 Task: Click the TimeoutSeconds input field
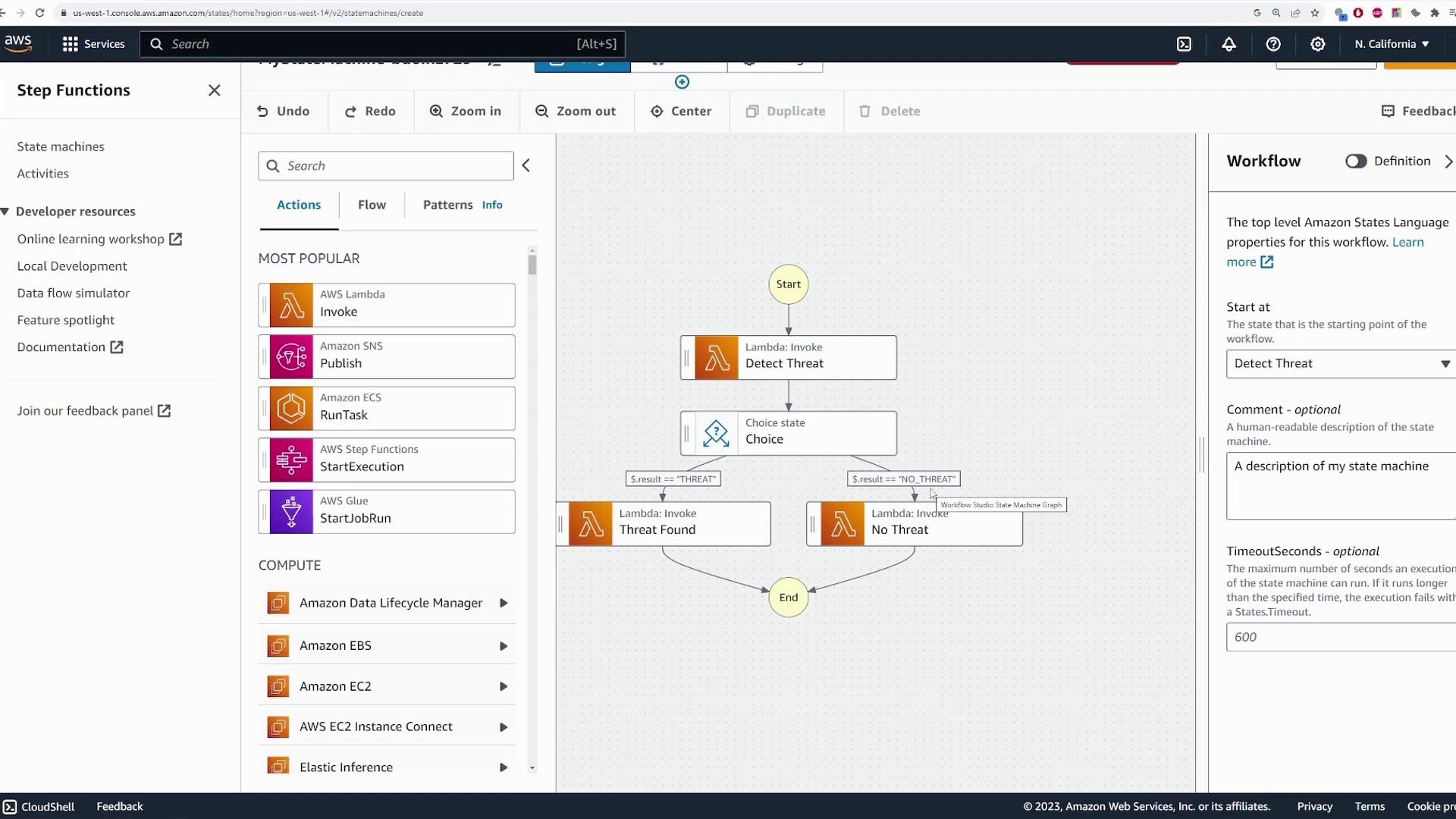pyautogui.click(x=1340, y=637)
